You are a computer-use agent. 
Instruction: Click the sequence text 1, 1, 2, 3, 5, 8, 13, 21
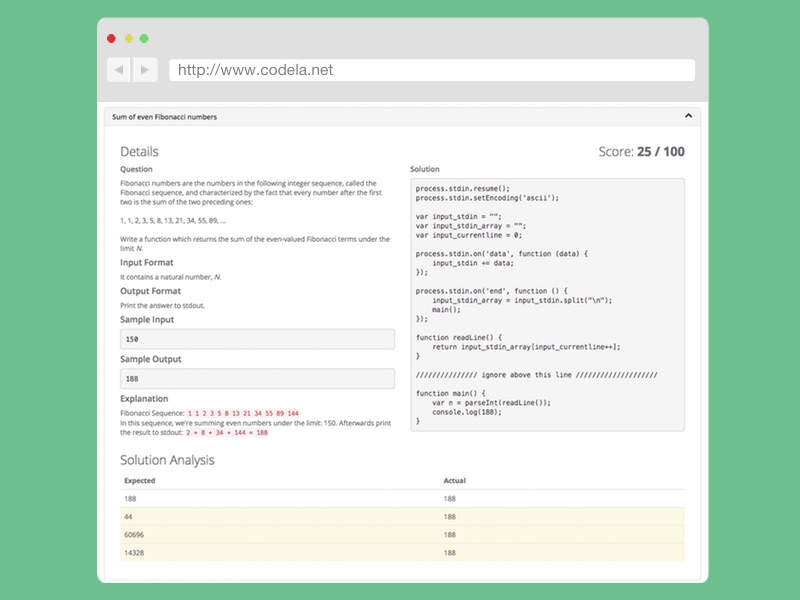point(173,220)
